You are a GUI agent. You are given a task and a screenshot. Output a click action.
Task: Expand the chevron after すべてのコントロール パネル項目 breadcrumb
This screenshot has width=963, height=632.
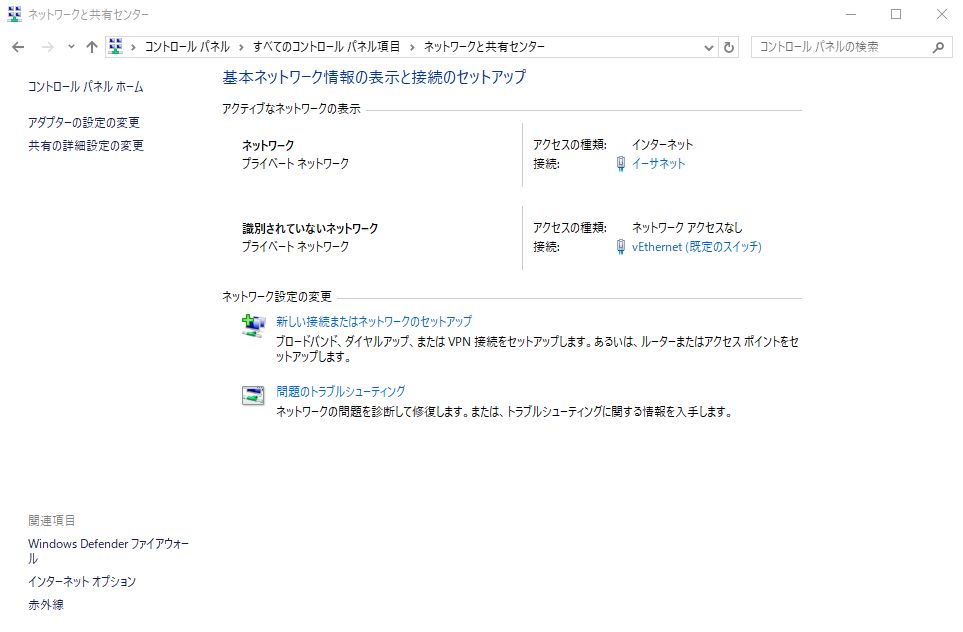412,47
